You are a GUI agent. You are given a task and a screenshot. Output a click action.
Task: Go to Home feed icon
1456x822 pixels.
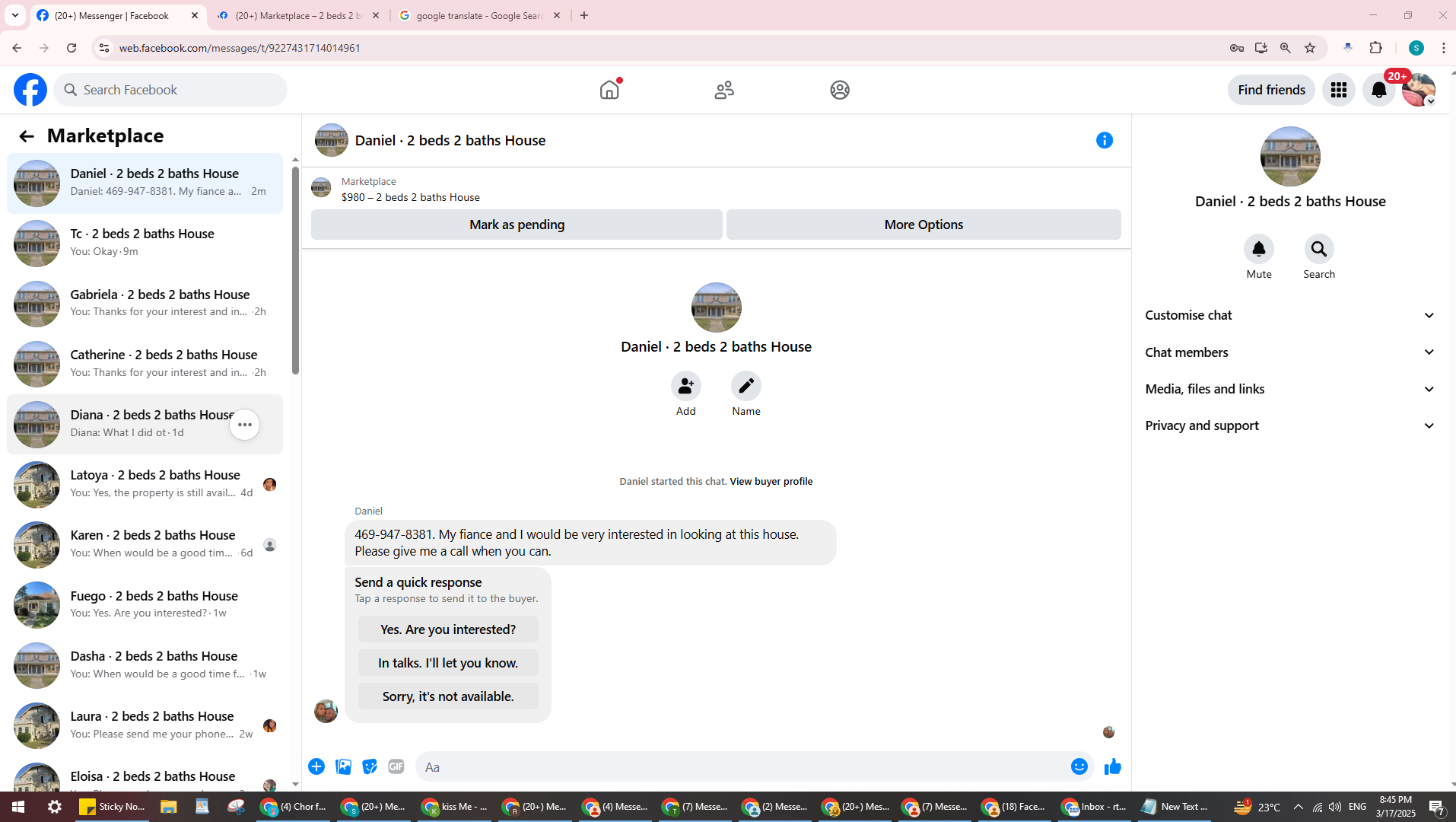coord(609,90)
